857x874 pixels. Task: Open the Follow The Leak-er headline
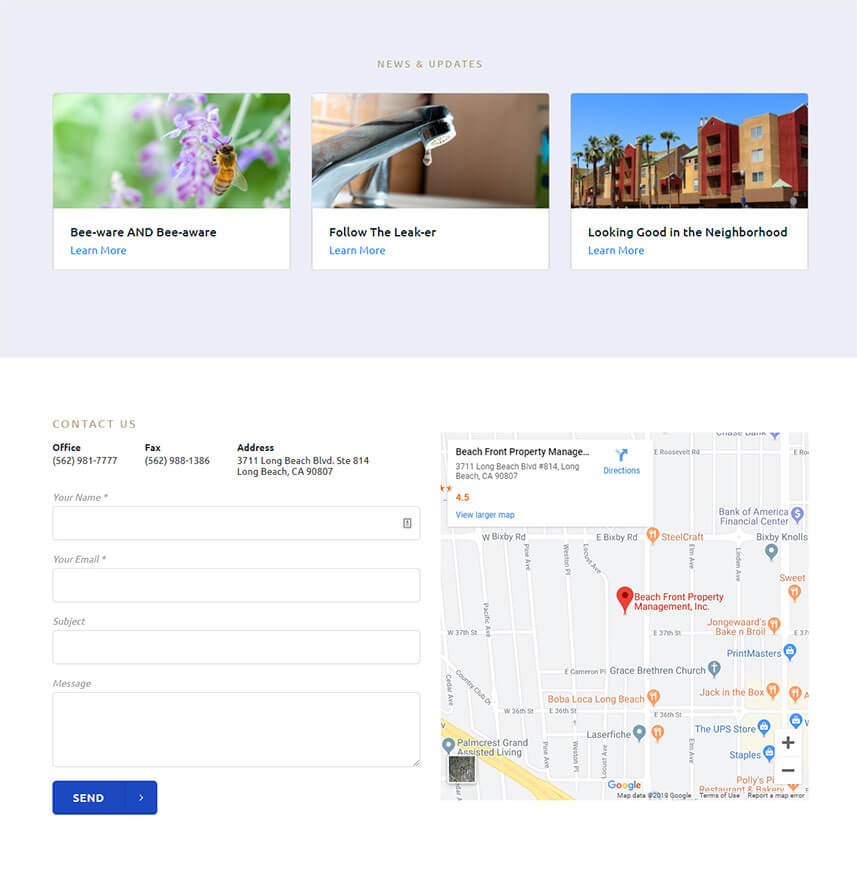tap(382, 232)
